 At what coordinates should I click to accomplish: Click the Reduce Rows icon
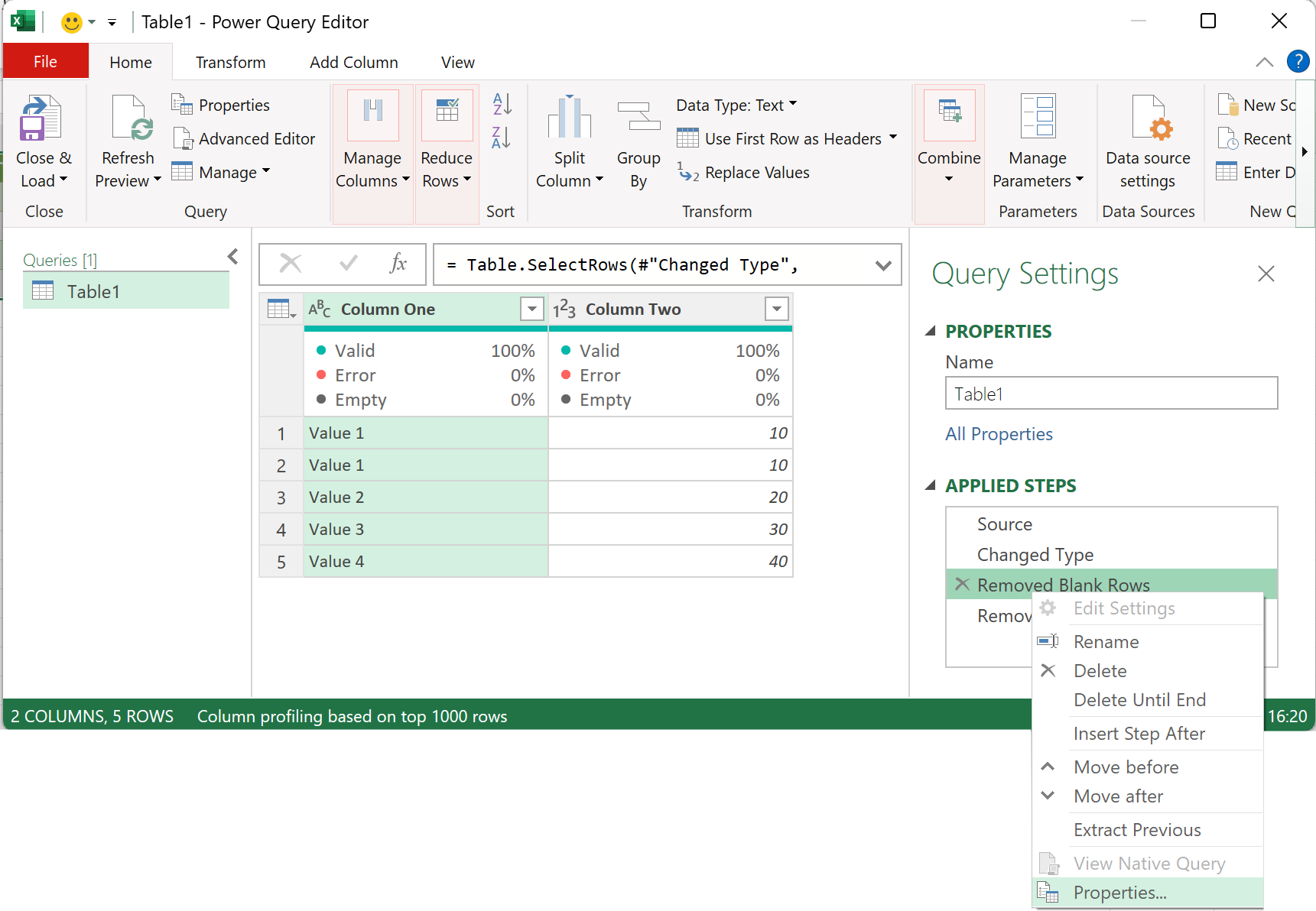pyautogui.click(x=447, y=115)
